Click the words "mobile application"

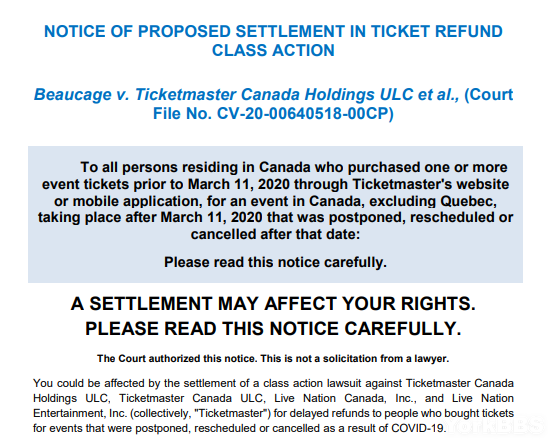click(x=137, y=201)
